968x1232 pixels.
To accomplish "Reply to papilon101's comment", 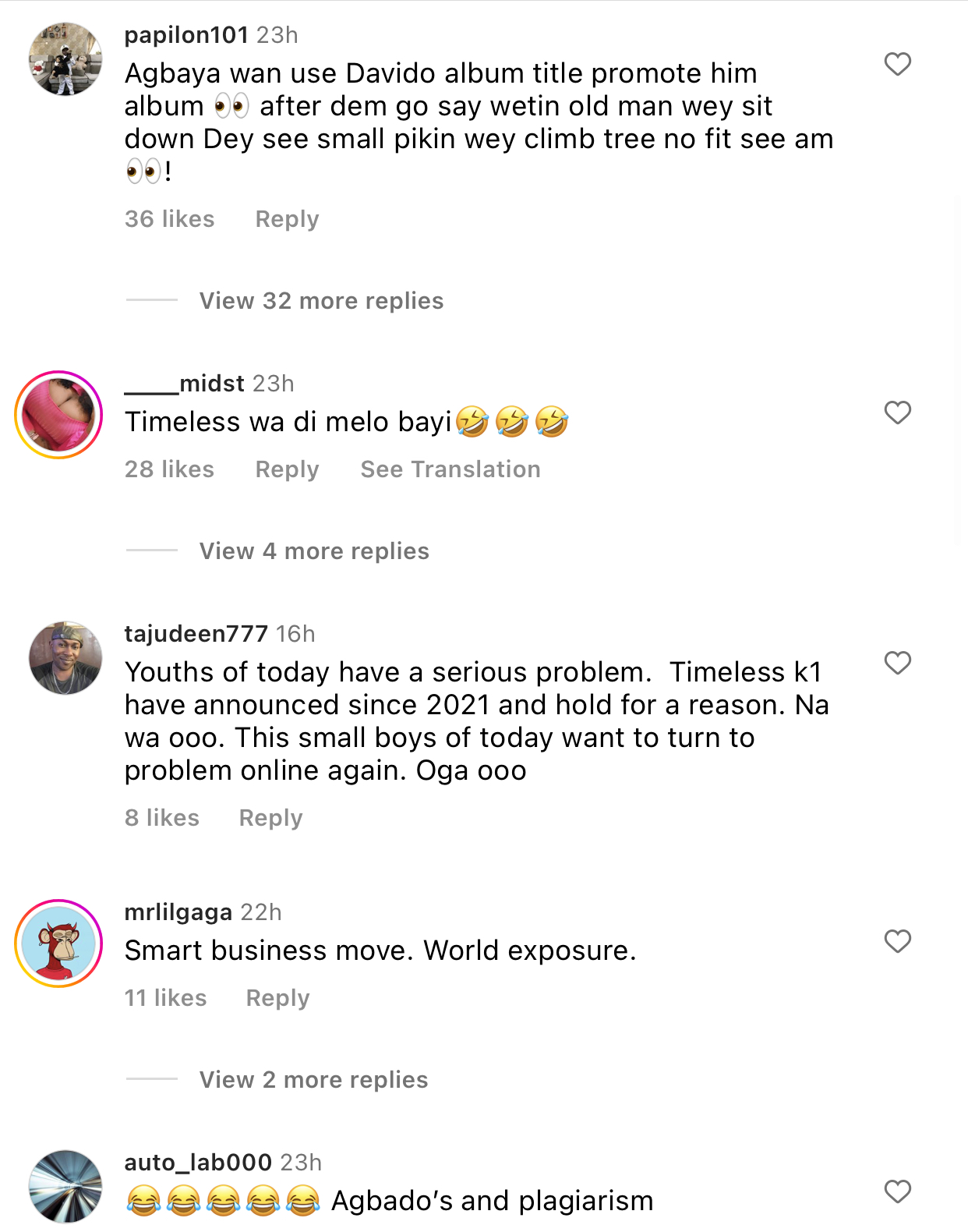I will [x=287, y=219].
